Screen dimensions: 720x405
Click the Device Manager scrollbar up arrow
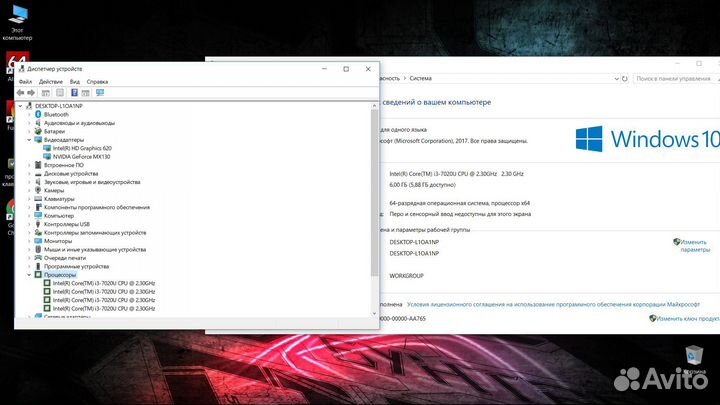click(x=374, y=106)
